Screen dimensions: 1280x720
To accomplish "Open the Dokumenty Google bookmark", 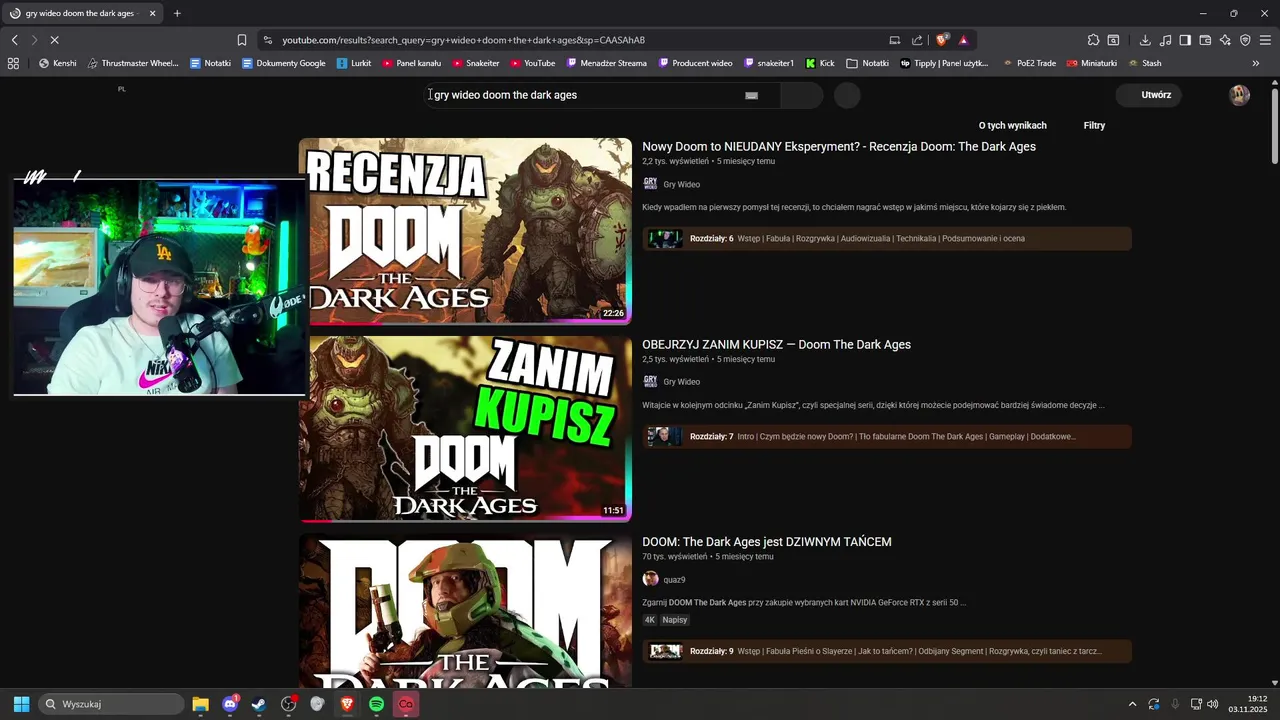I will 284,63.
